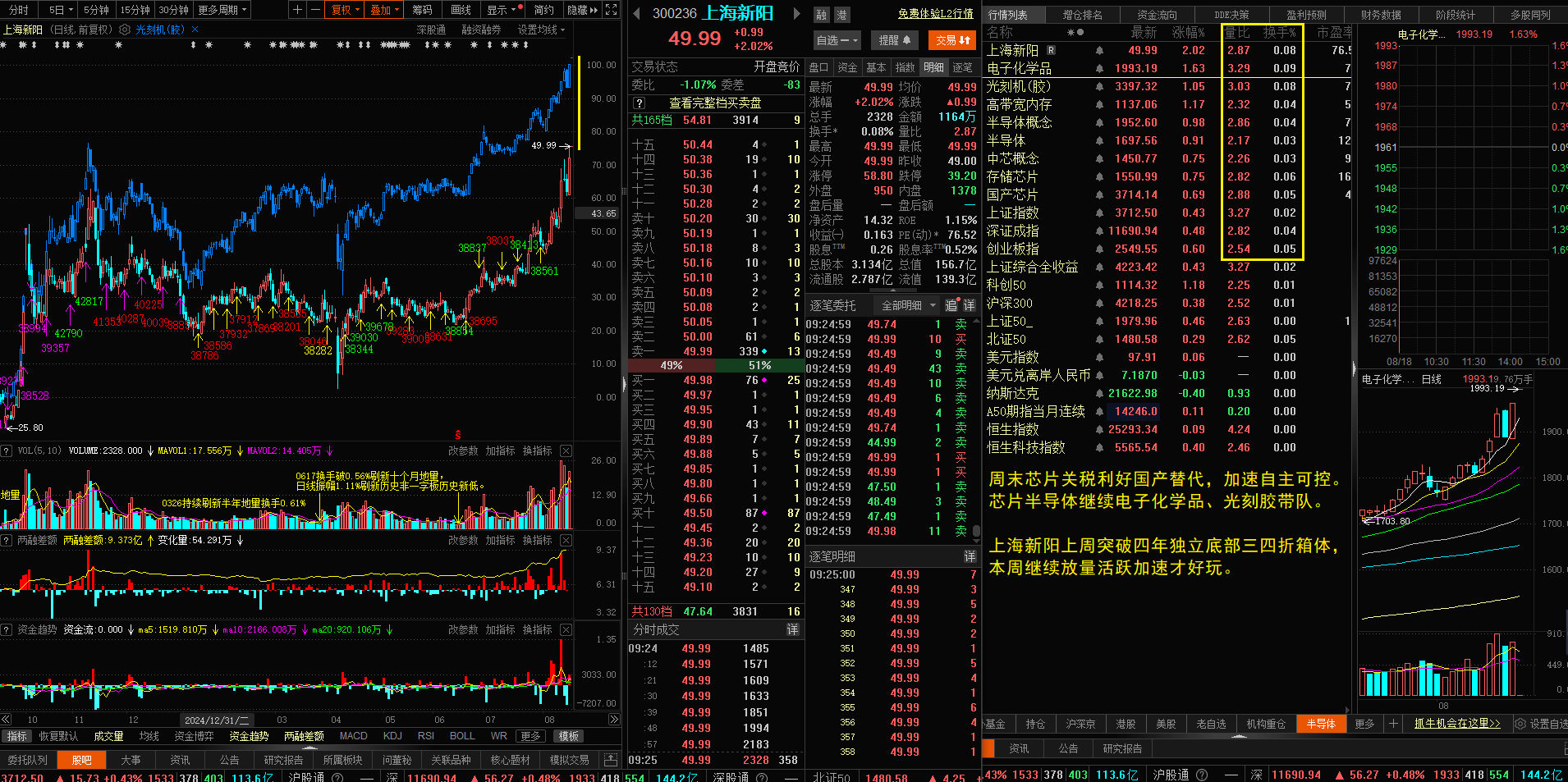Open 免费体验L2行情 link
Screen dimensions: 1568x782
tap(935, 14)
